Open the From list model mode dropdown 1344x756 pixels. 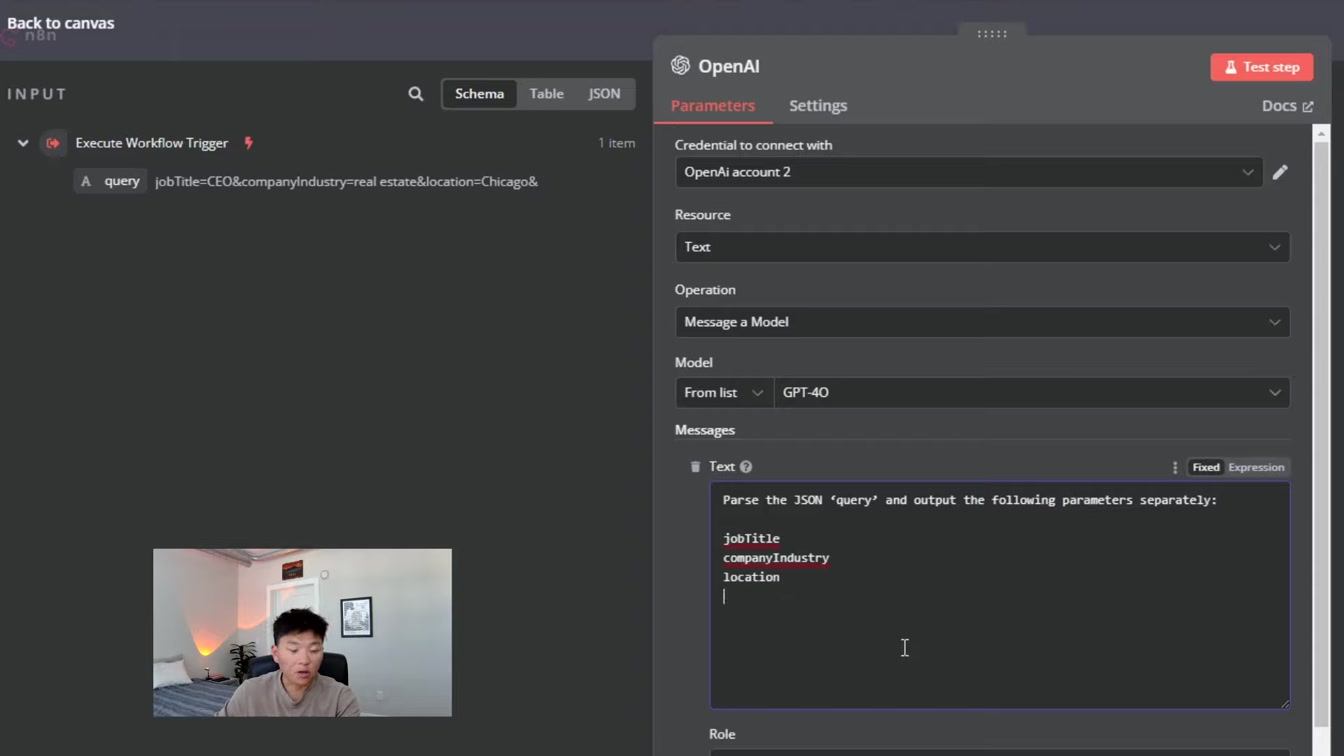pos(724,393)
